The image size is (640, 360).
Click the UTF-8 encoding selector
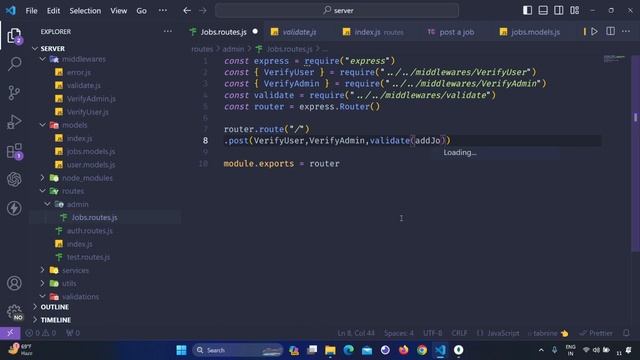(x=433, y=333)
